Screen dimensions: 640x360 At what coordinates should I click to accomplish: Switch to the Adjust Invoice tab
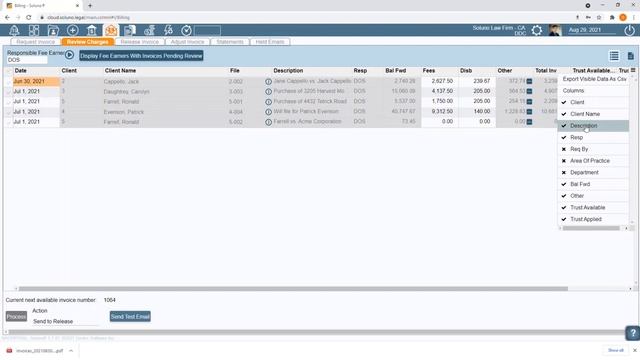[187, 42]
